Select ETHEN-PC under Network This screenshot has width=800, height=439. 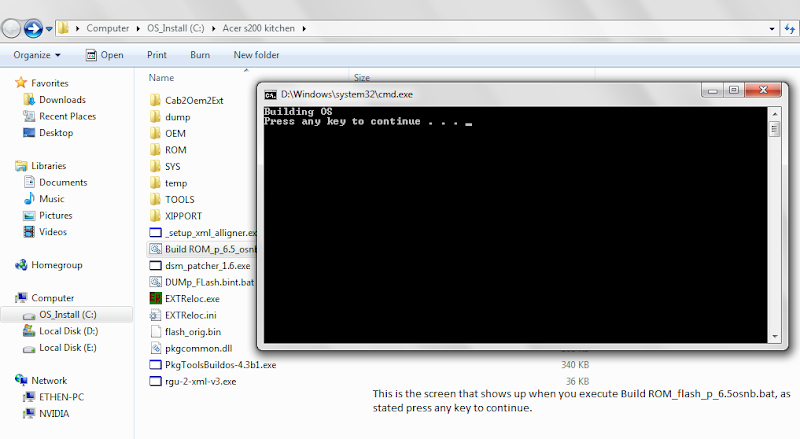coord(61,397)
